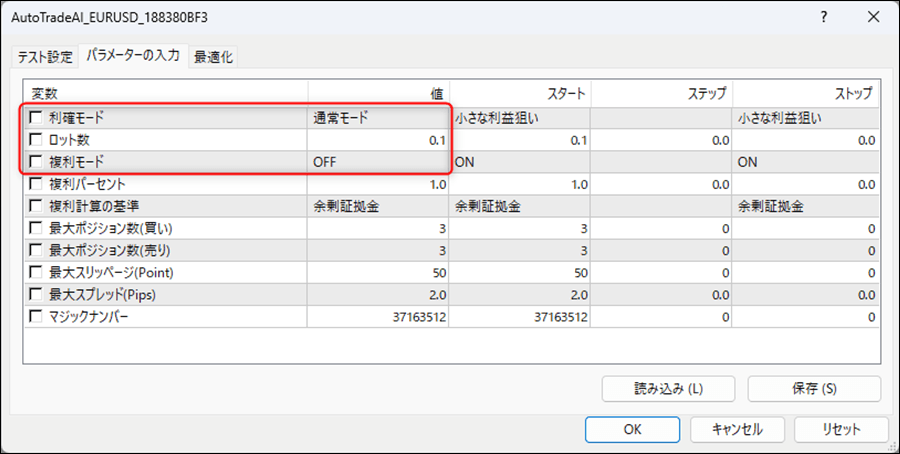Open the 複利モード OFF value dropdown
900x454 pixels.
[x=378, y=161]
